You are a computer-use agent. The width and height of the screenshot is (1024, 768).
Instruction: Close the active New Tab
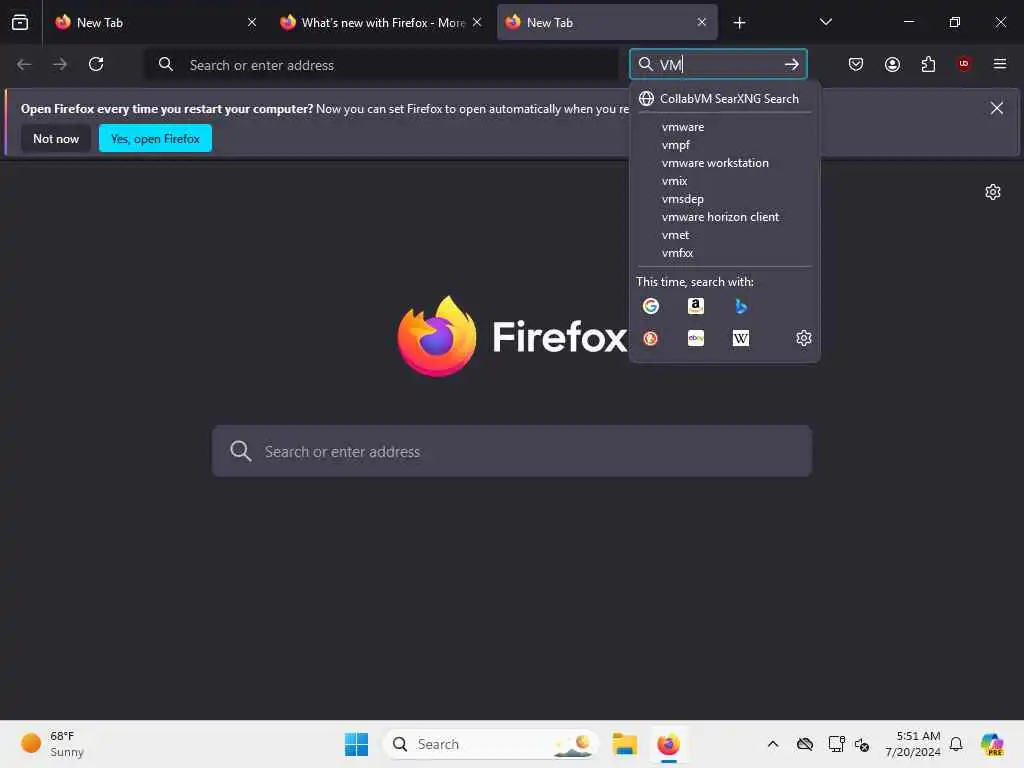(x=702, y=22)
